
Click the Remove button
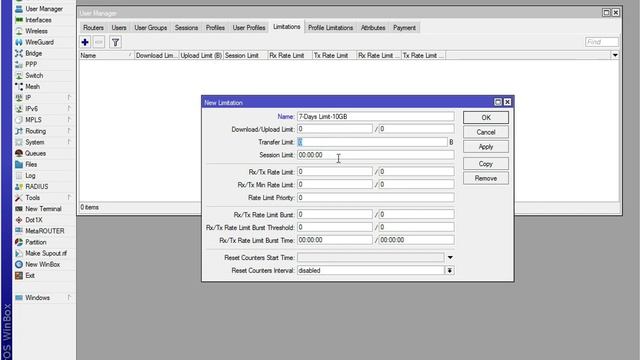click(486, 178)
